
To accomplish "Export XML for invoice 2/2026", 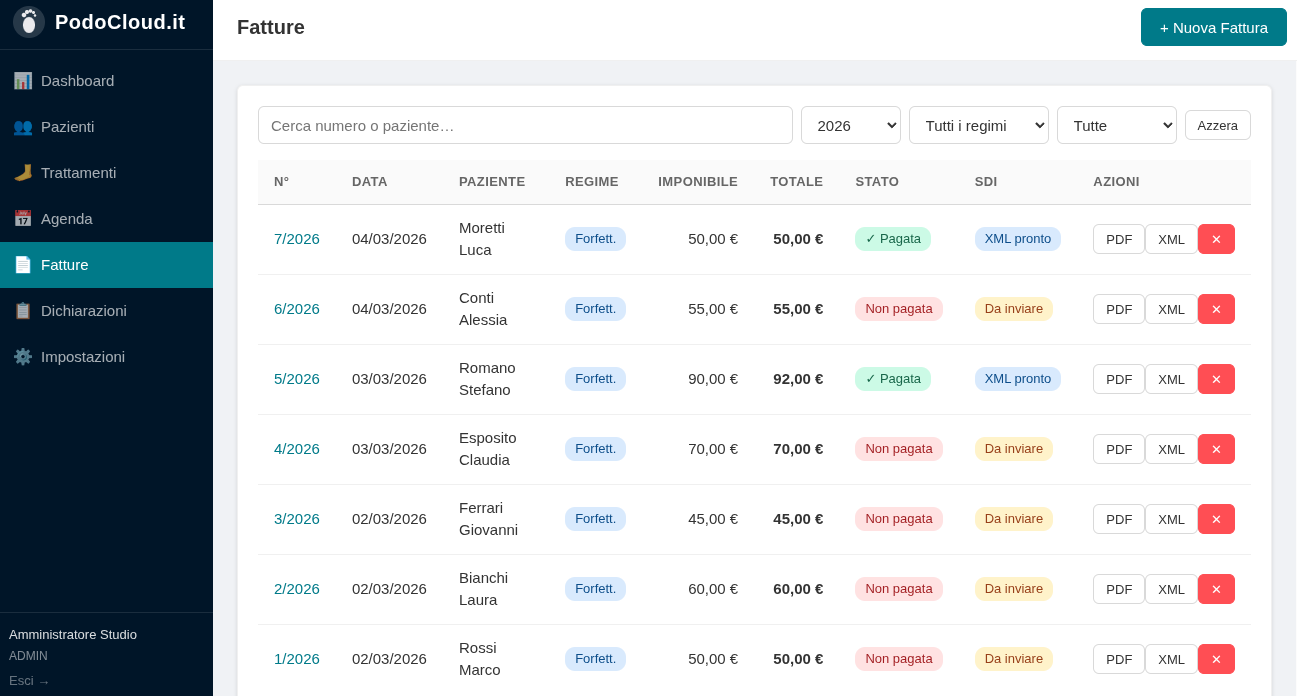I will [x=1171, y=589].
